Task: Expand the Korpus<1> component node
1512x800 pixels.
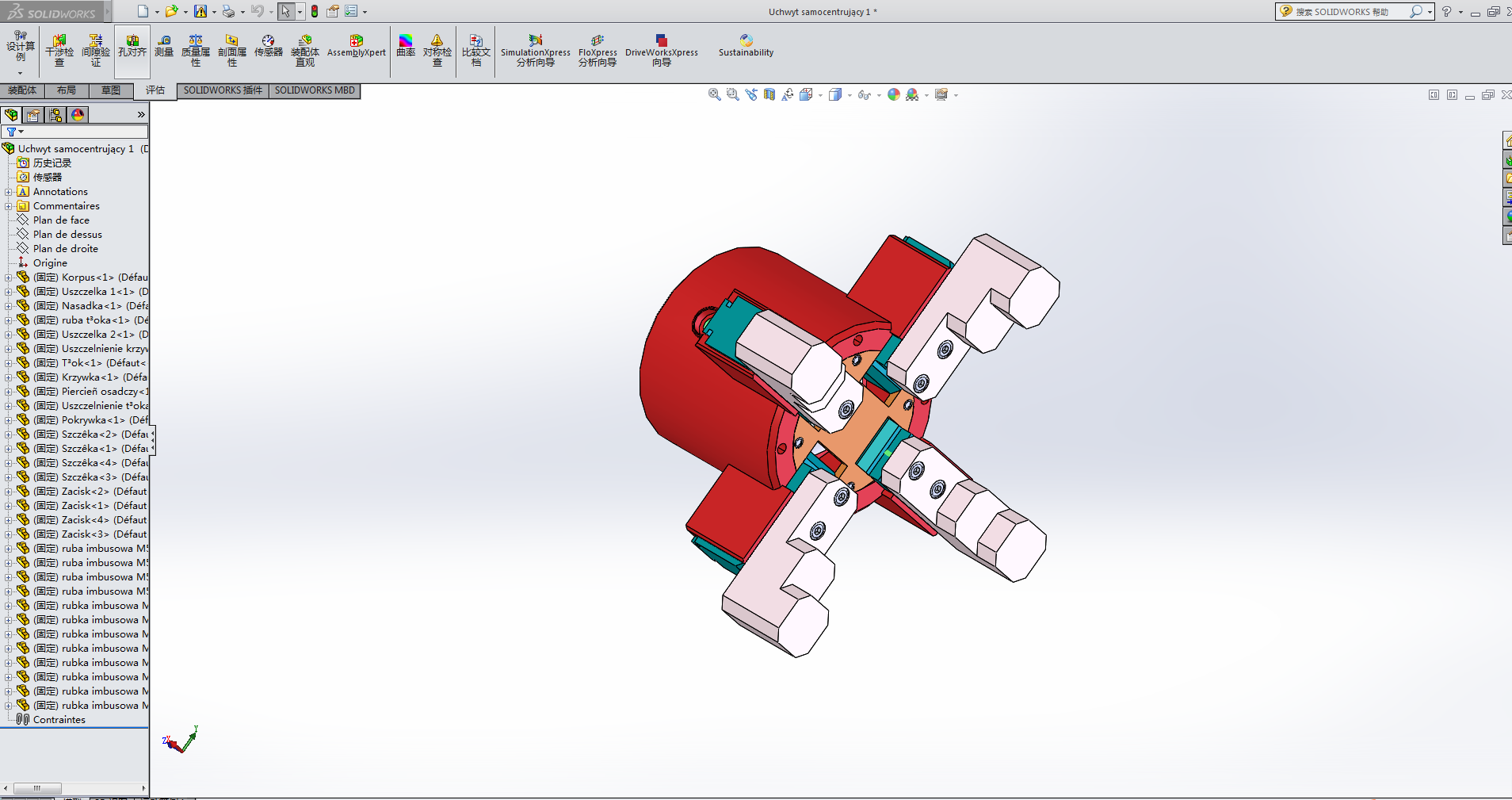Action: click(8, 278)
